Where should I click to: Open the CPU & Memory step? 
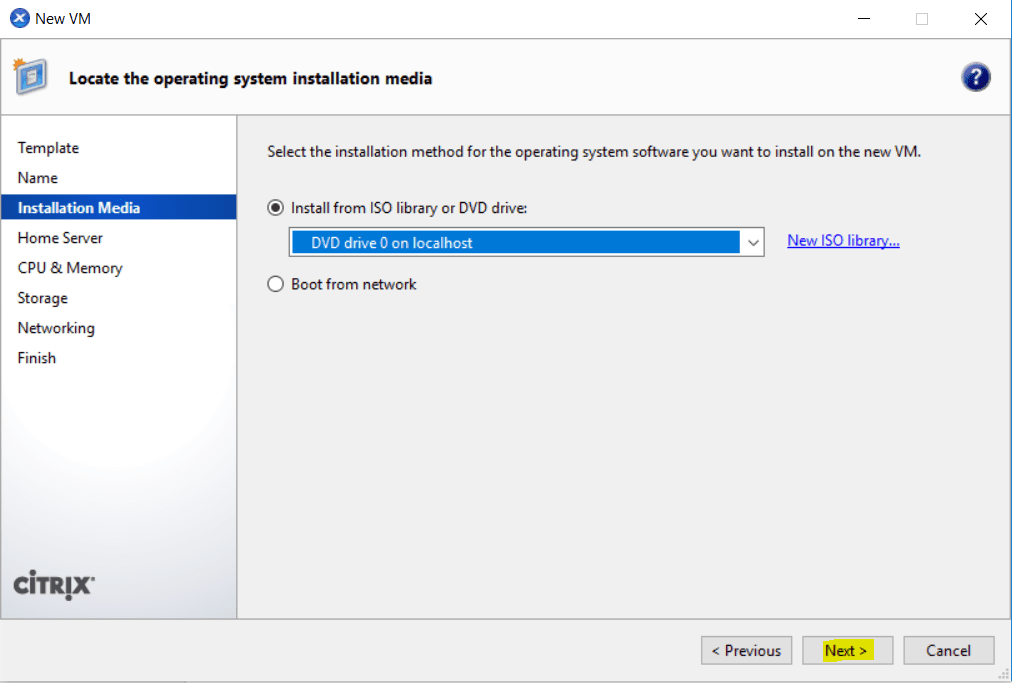[70, 267]
